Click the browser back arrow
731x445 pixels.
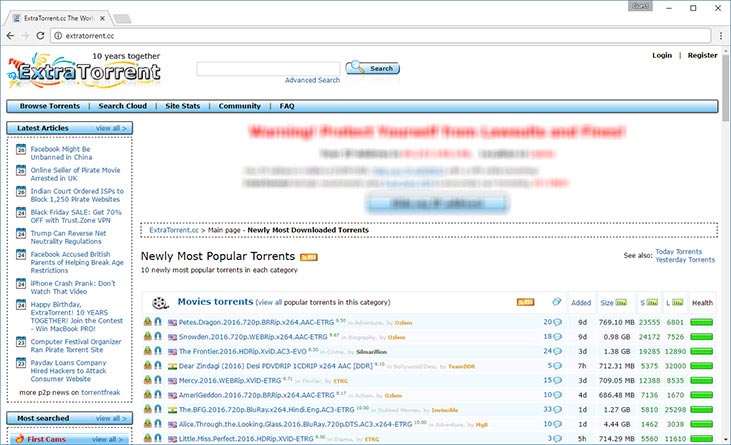pyautogui.click(x=11, y=36)
